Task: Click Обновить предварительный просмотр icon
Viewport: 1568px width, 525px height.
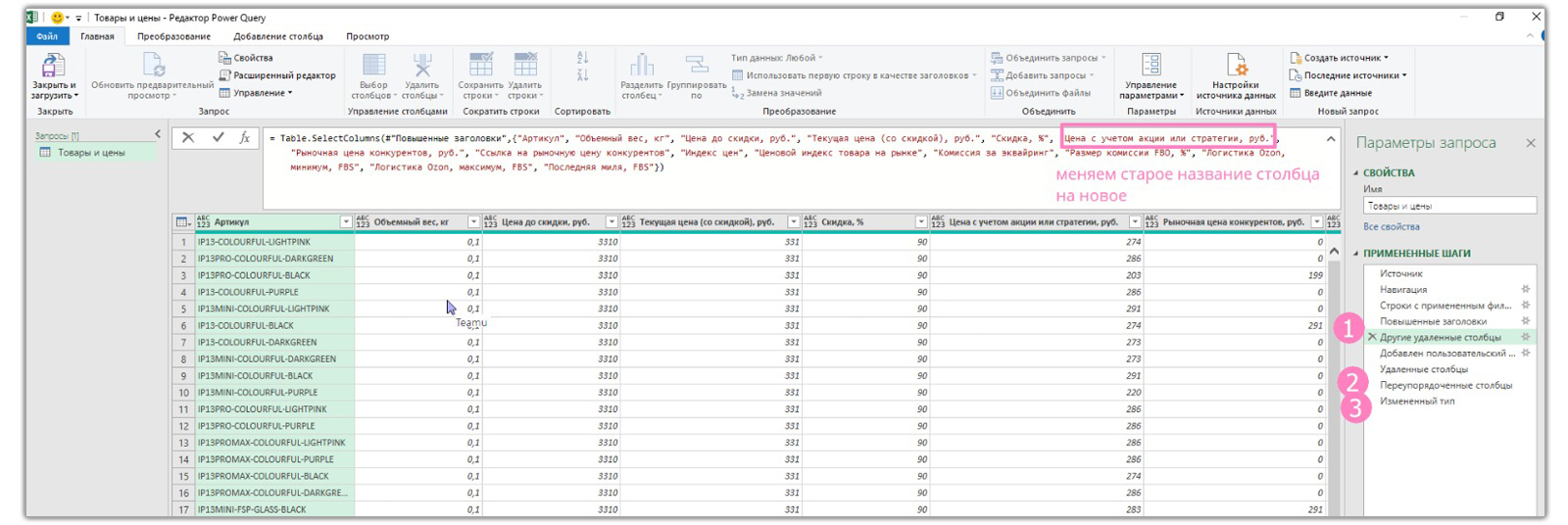Action: 153,66
